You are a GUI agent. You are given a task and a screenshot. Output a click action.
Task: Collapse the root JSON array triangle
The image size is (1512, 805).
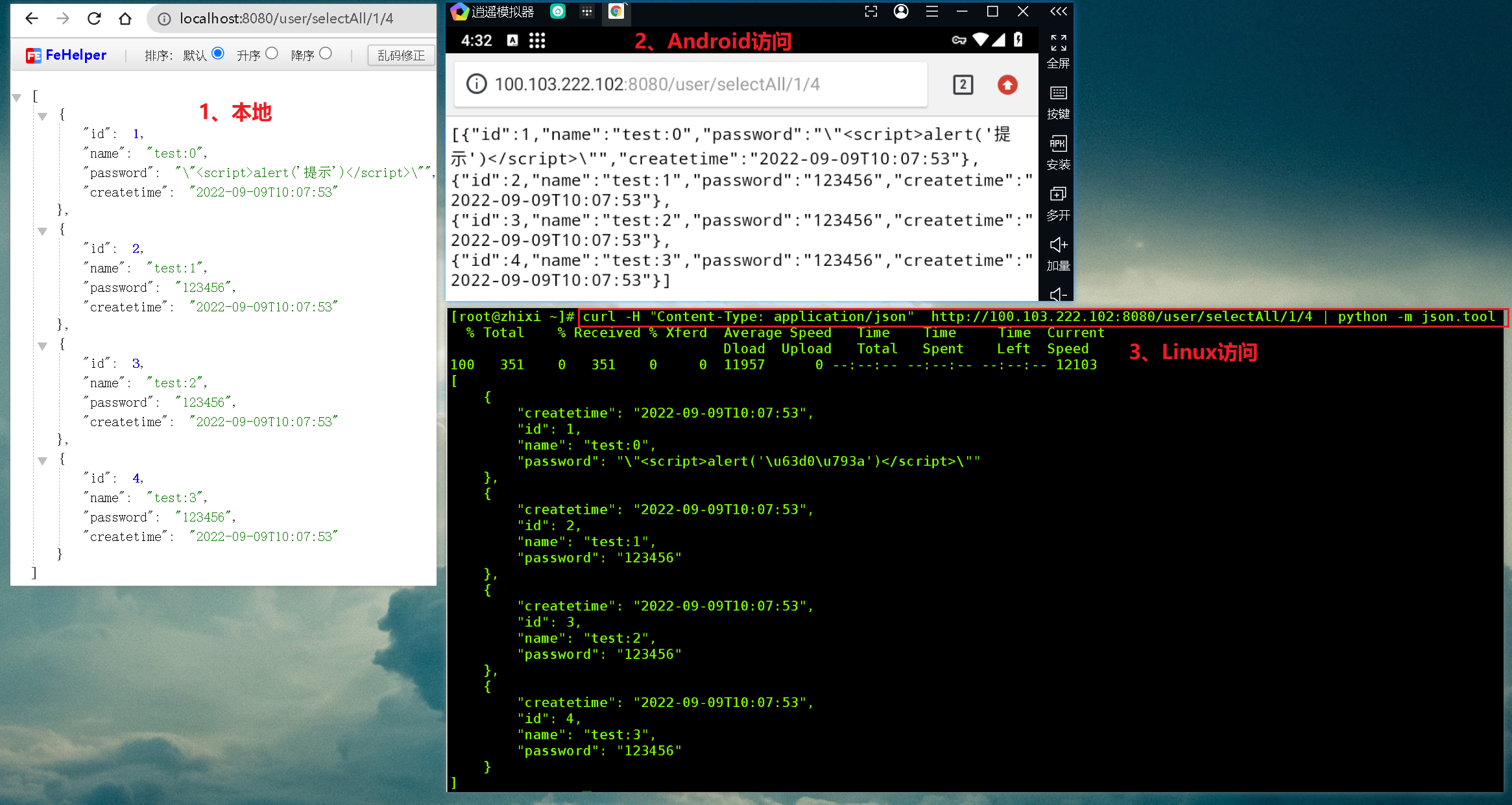[x=17, y=97]
